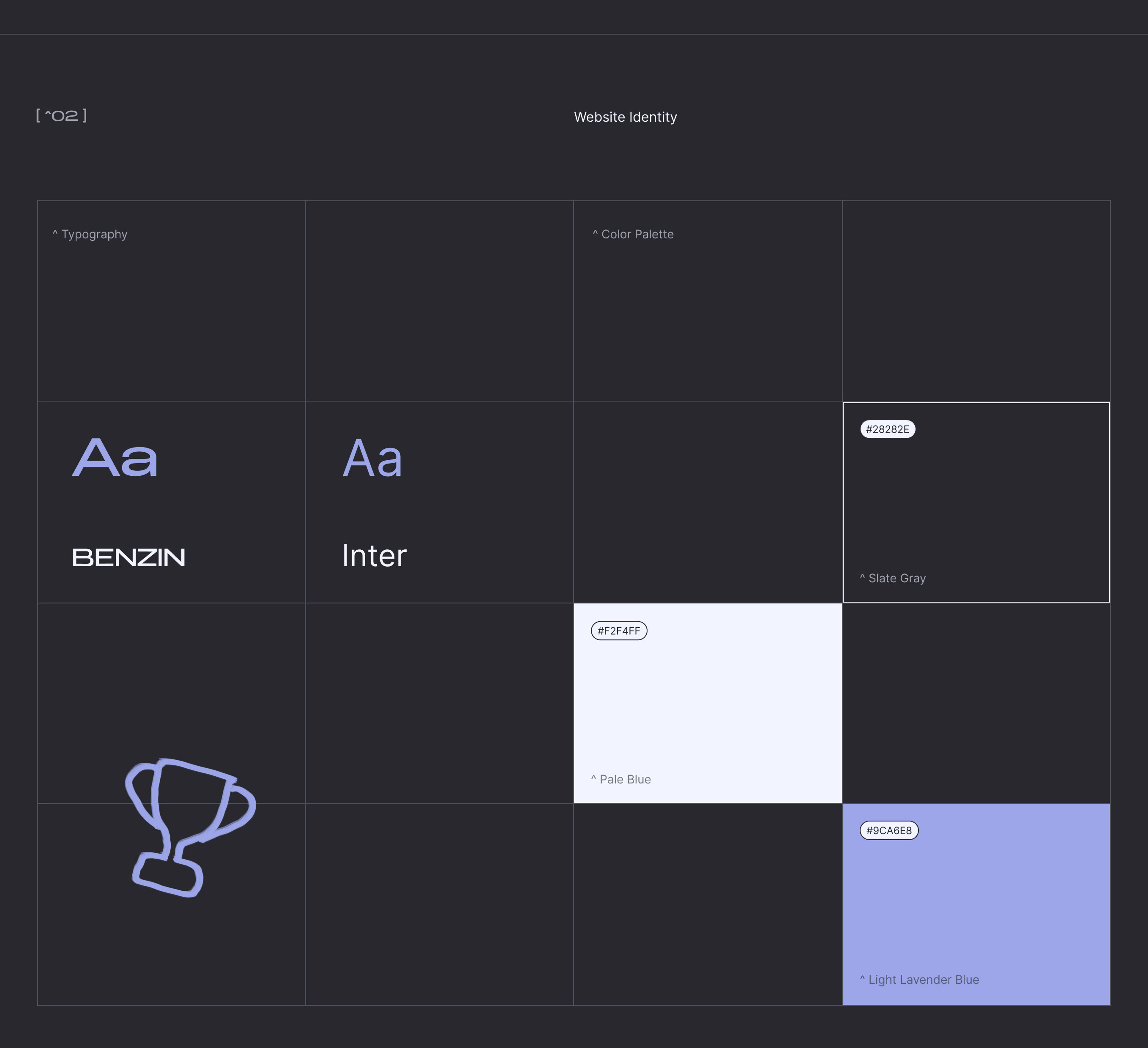This screenshot has width=1148, height=1048.
Task: Click the Website Identity heading
Action: coord(625,117)
